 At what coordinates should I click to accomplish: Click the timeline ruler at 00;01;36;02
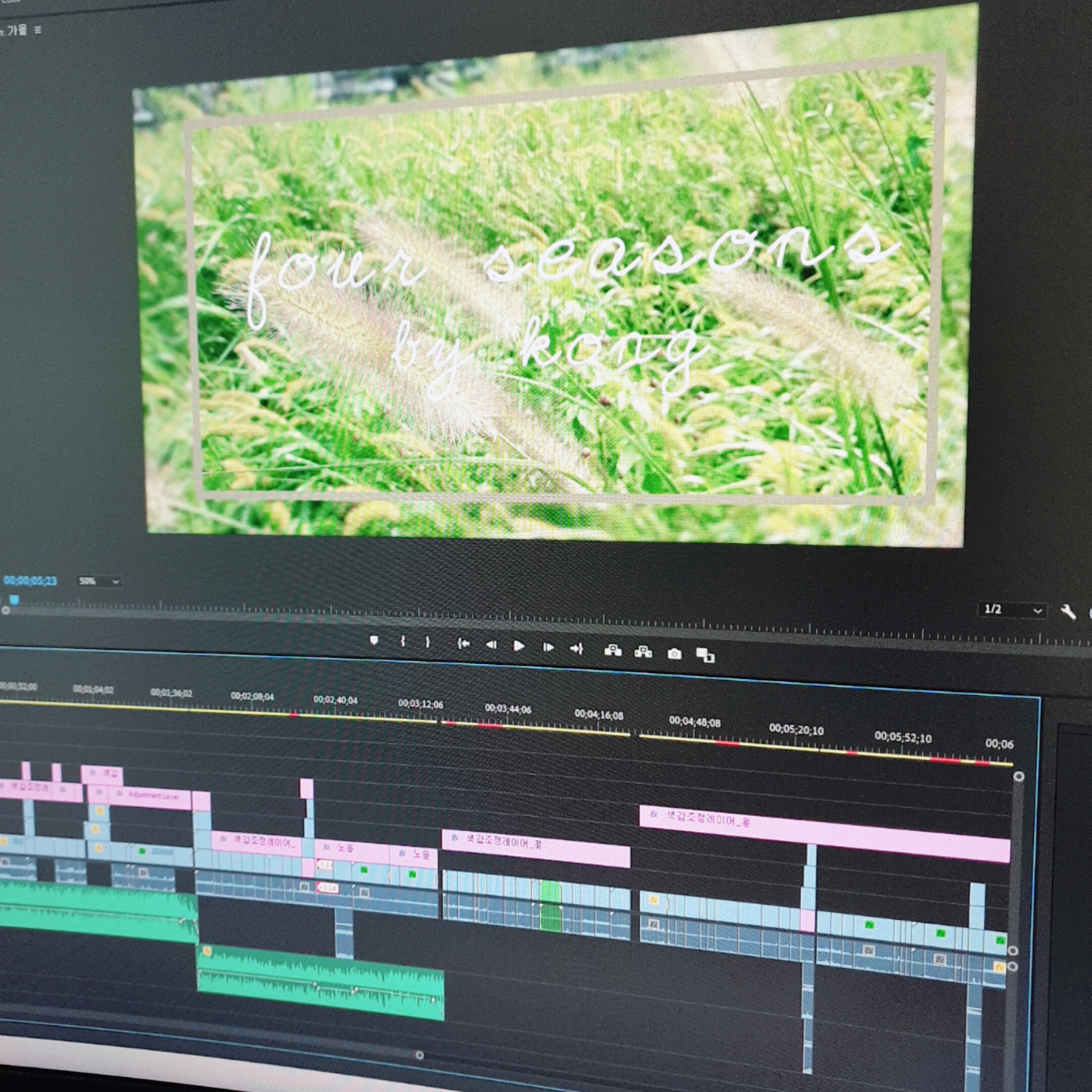coord(171,693)
